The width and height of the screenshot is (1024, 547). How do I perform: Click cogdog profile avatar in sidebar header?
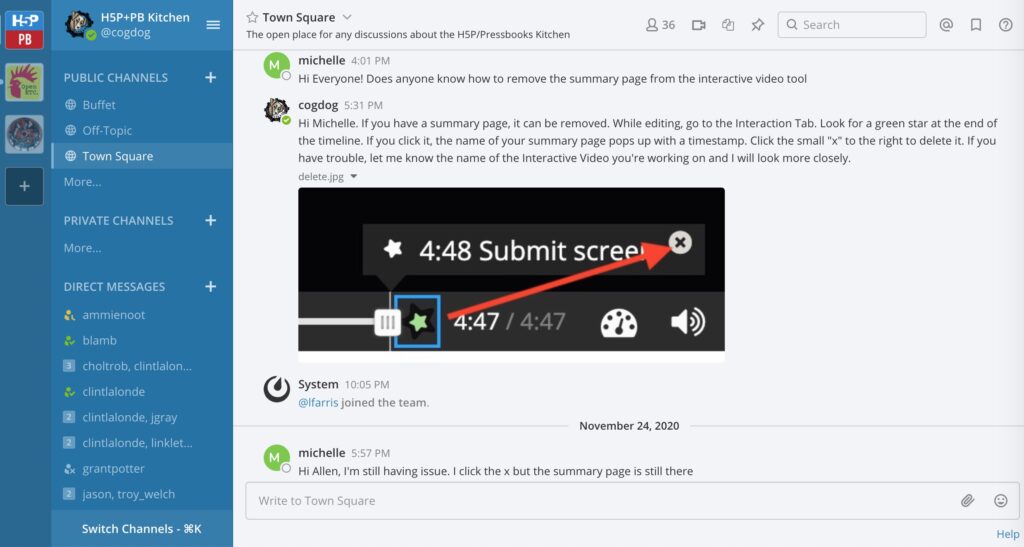[x=79, y=25]
